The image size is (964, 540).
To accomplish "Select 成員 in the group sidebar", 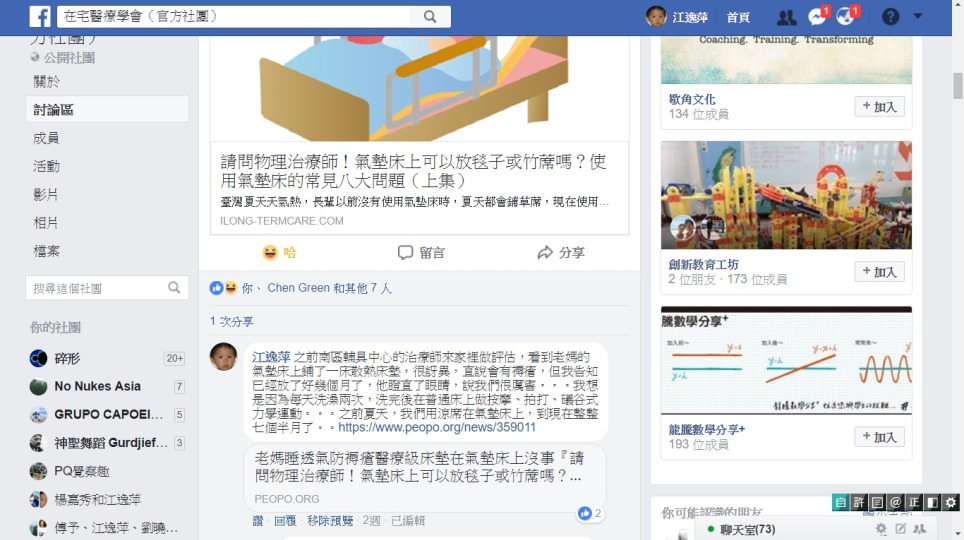I will click(x=46, y=138).
